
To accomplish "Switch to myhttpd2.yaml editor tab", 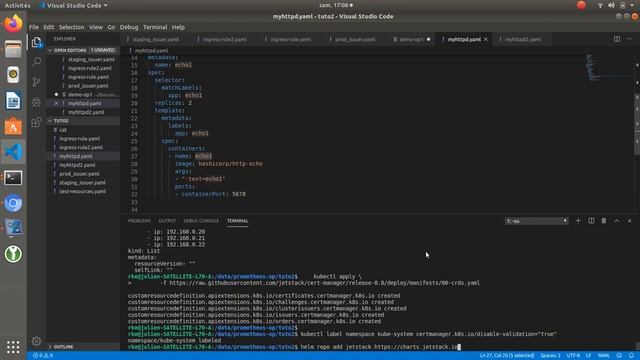I will [523, 40].
